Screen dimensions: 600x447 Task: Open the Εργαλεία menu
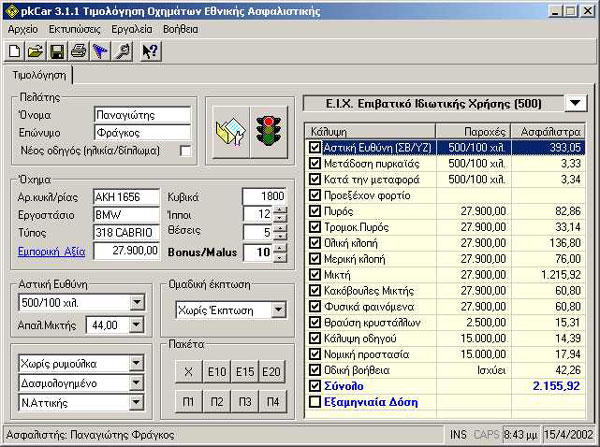tap(132, 29)
